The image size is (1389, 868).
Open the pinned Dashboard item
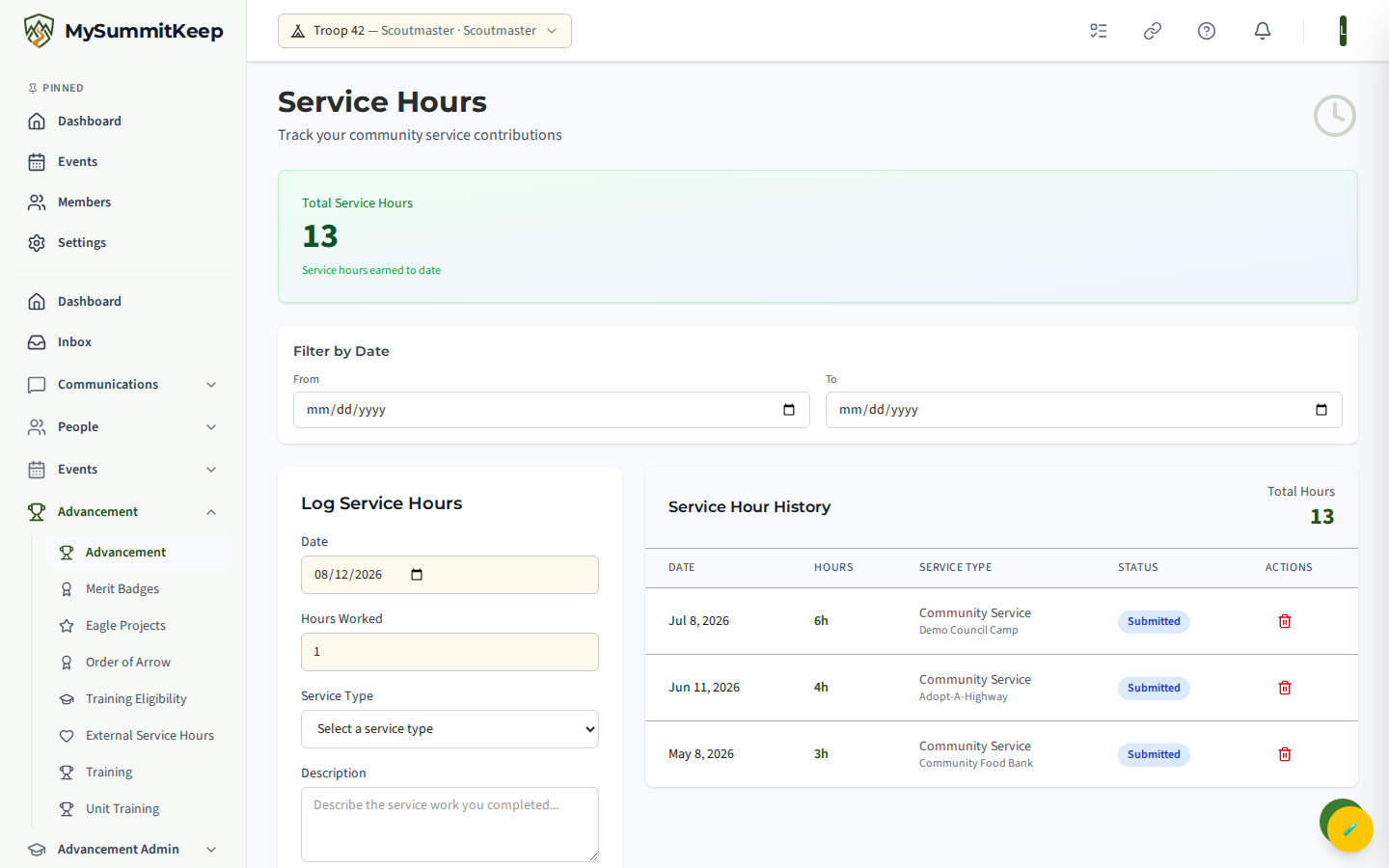(x=123, y=122)
